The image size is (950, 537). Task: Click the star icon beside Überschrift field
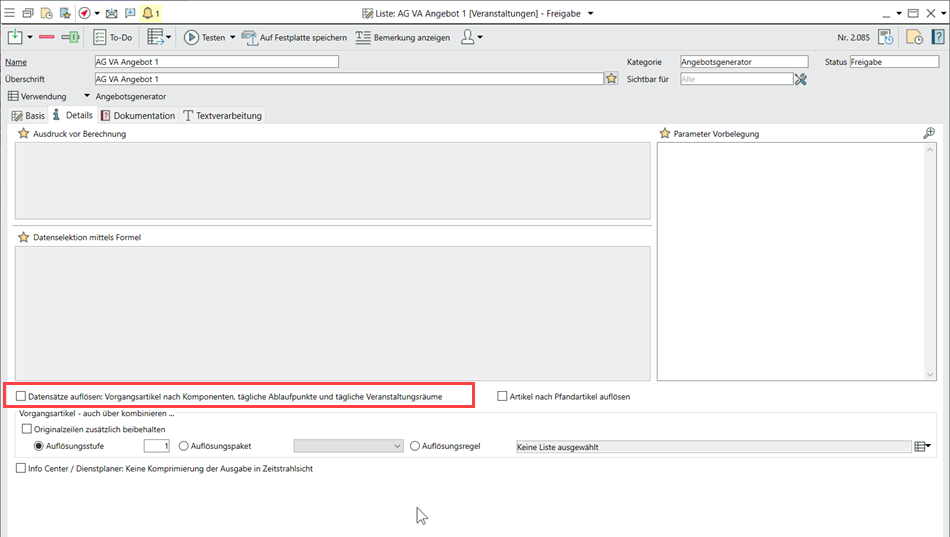[x=611, y=79]
